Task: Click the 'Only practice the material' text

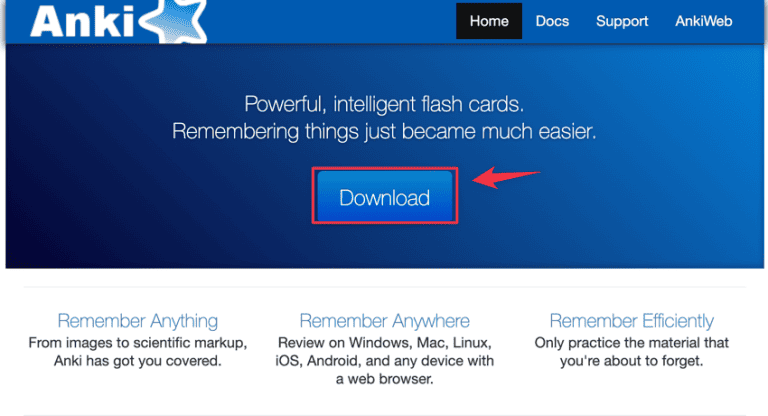Action: click(x=631, y=343)
